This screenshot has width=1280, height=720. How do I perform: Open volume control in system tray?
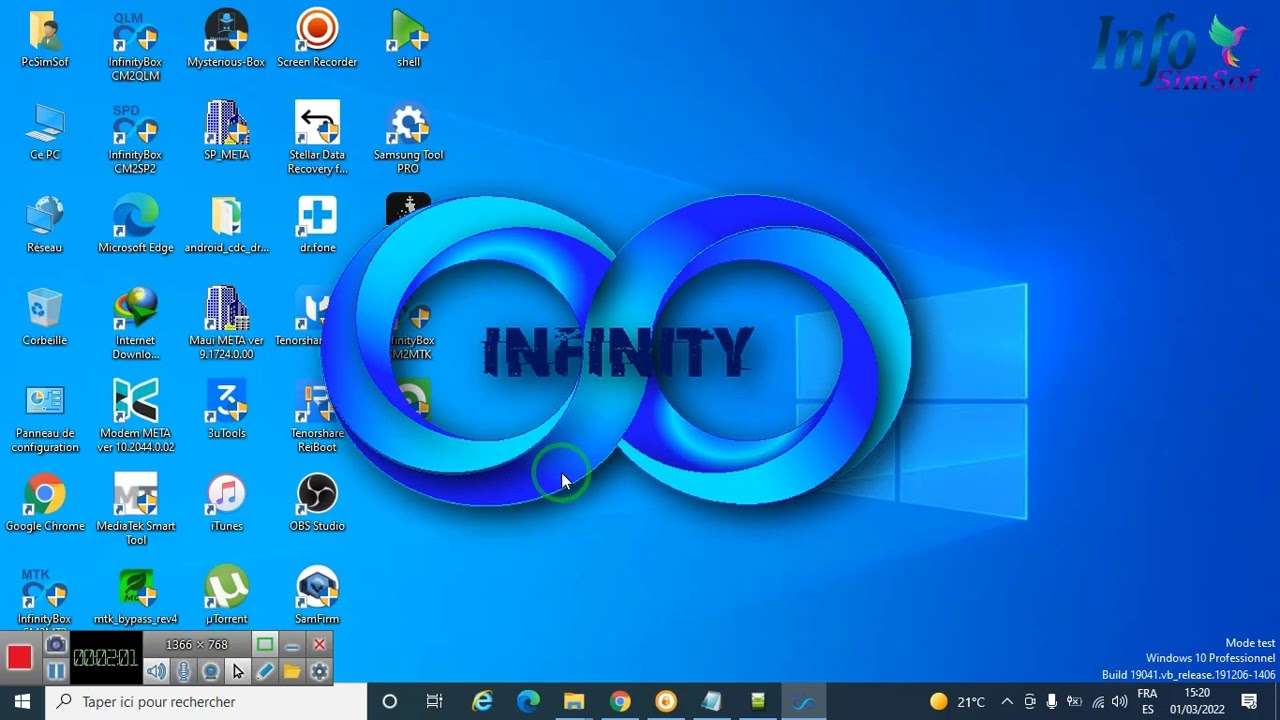(1119, 702)
